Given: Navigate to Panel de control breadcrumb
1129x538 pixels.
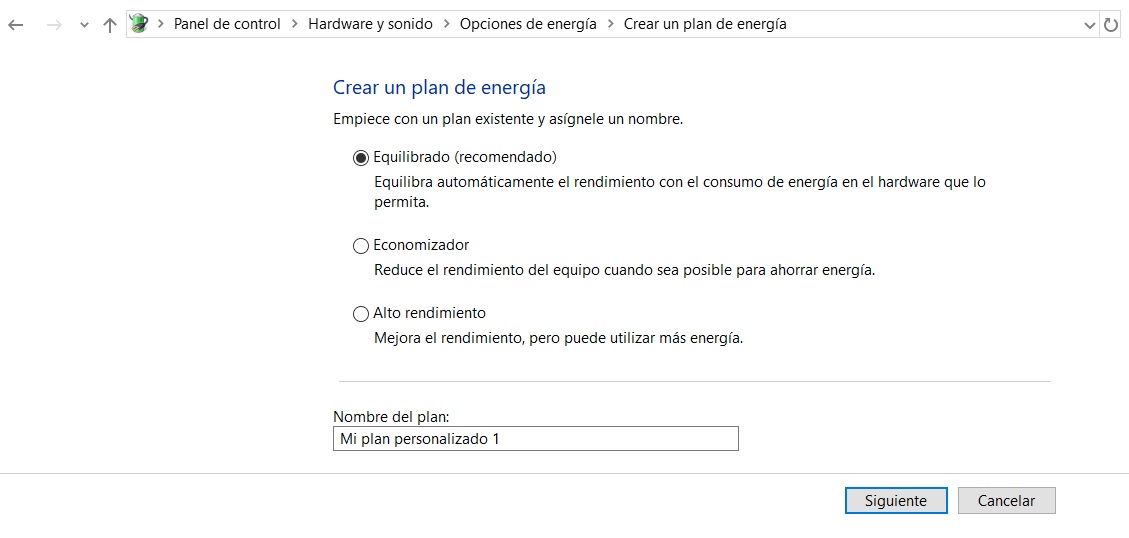Looking at the screenshot, I should 227,24.
